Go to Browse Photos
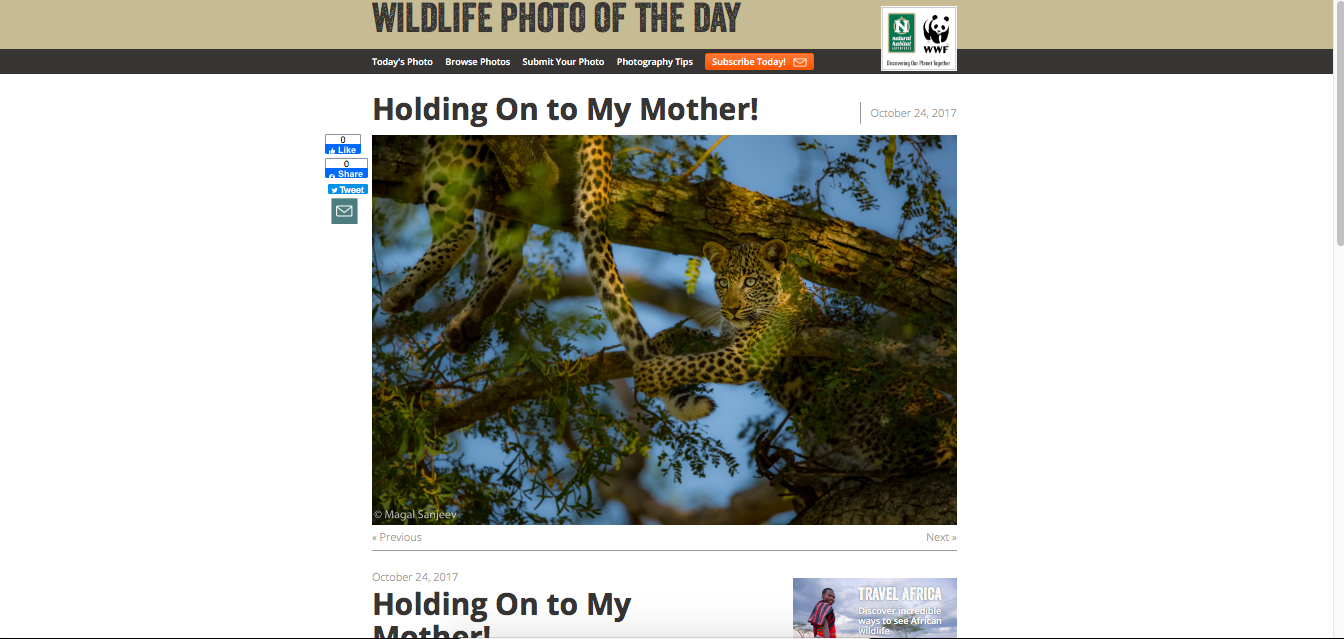Screen dimensions: 1344x639 point(477,62)
